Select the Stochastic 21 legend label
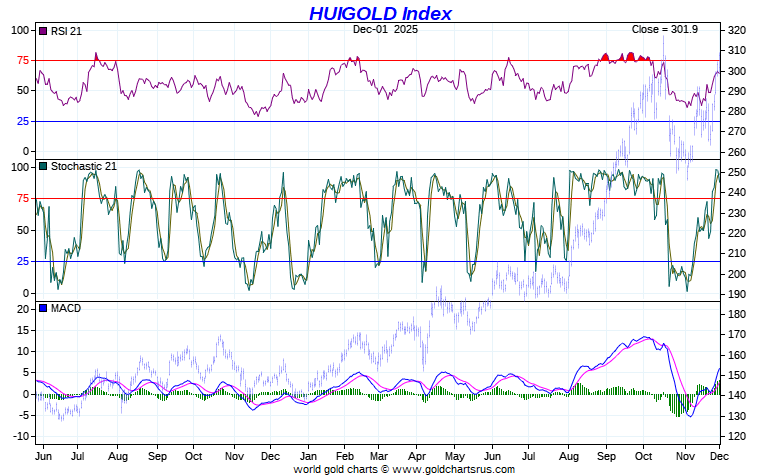This screenshot has height=475, width=760. (x=83, y=166)
